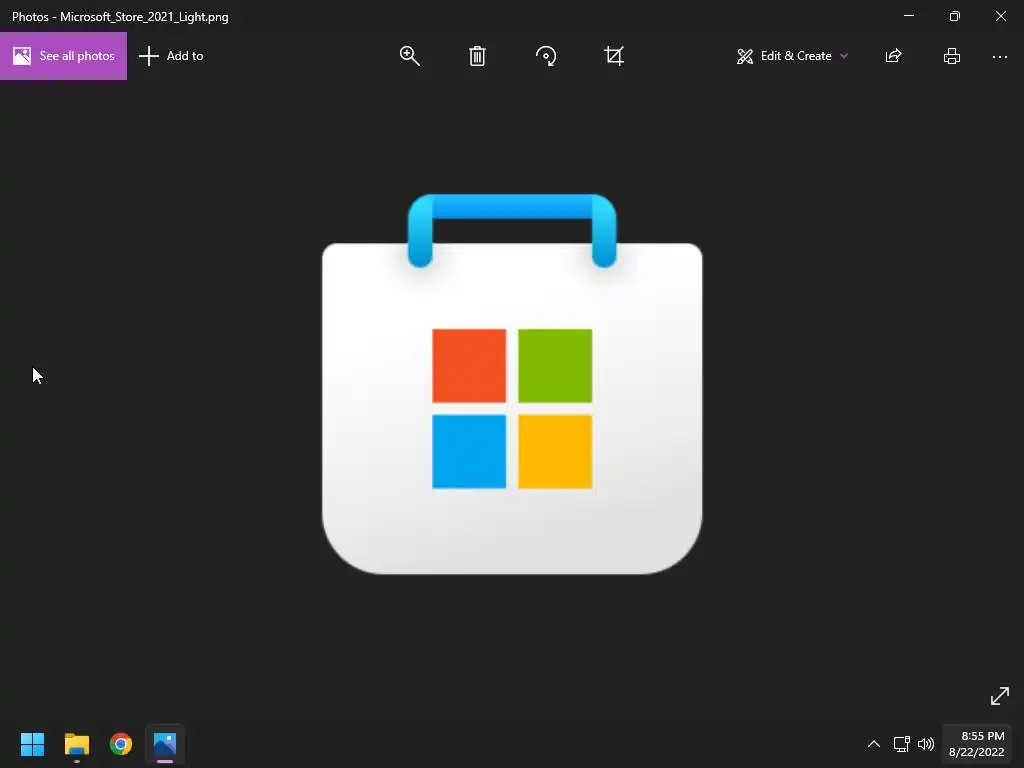Image resolution: width=1024 pixels, height=768 pixels.
Task: Open network status tray icon
Action: pyautogui.click(x=902, y=744)
